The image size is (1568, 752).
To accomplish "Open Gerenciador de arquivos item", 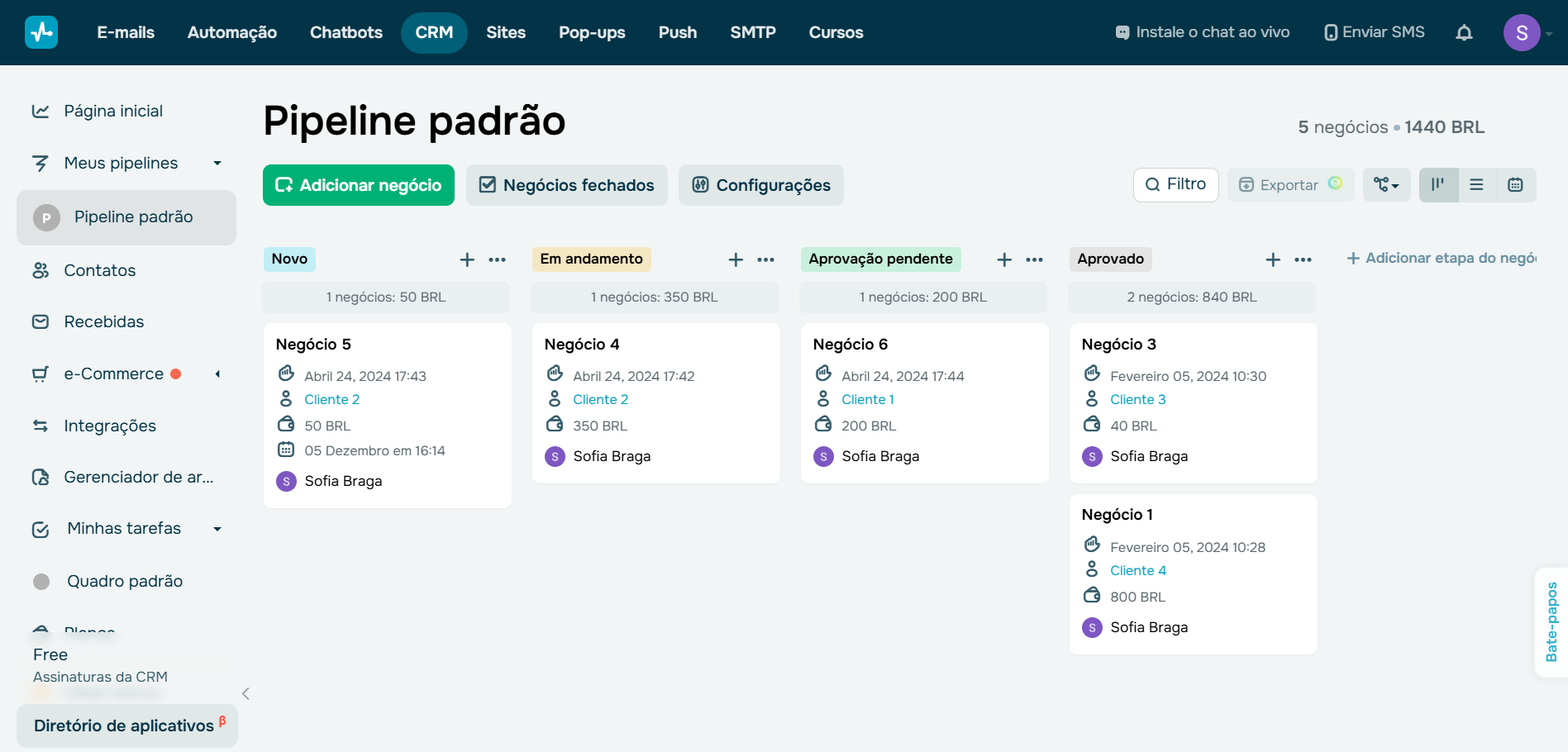I will click(124, 477).
